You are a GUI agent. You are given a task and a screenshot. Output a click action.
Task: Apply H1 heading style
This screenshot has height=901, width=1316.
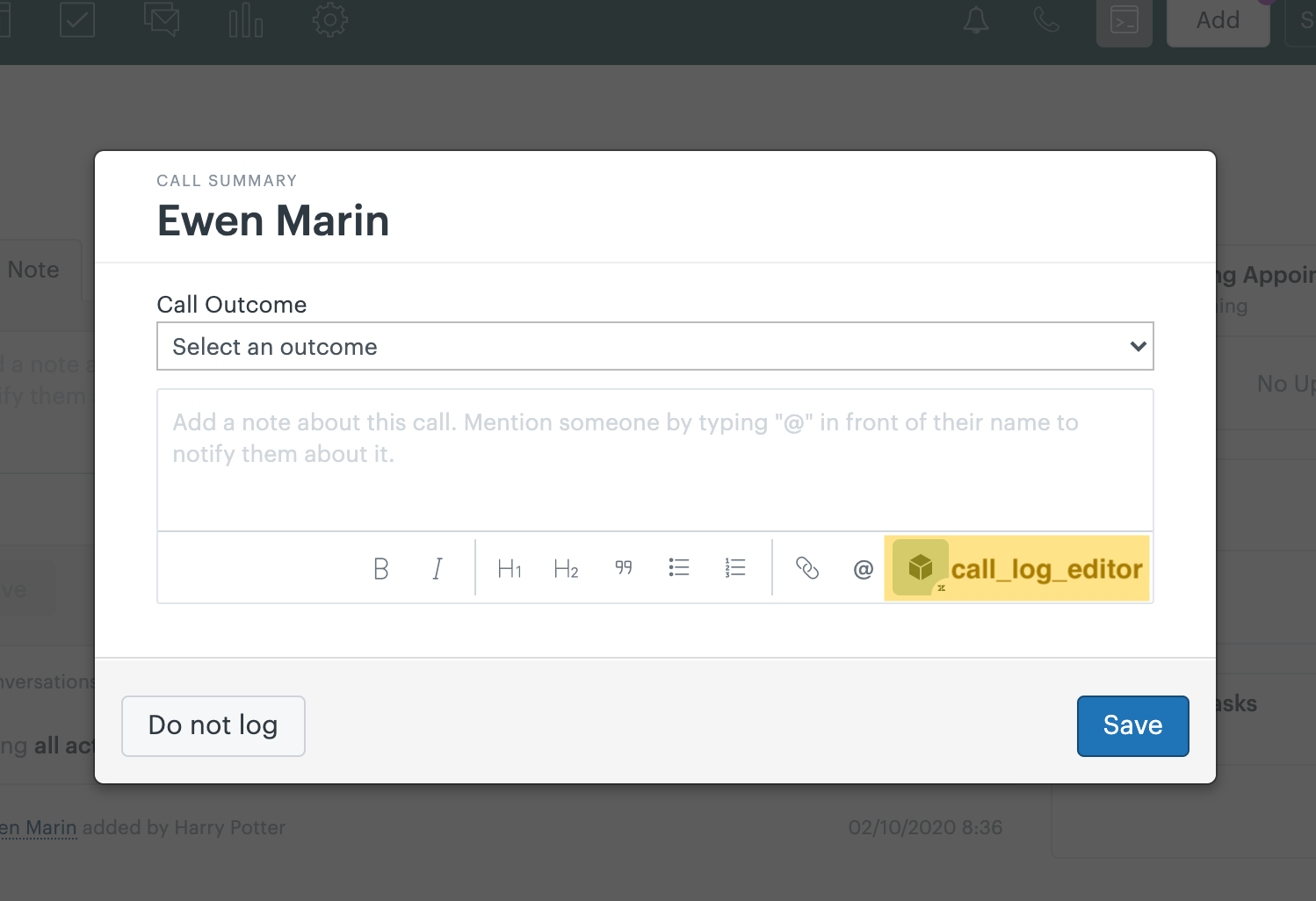click(510, 569)
